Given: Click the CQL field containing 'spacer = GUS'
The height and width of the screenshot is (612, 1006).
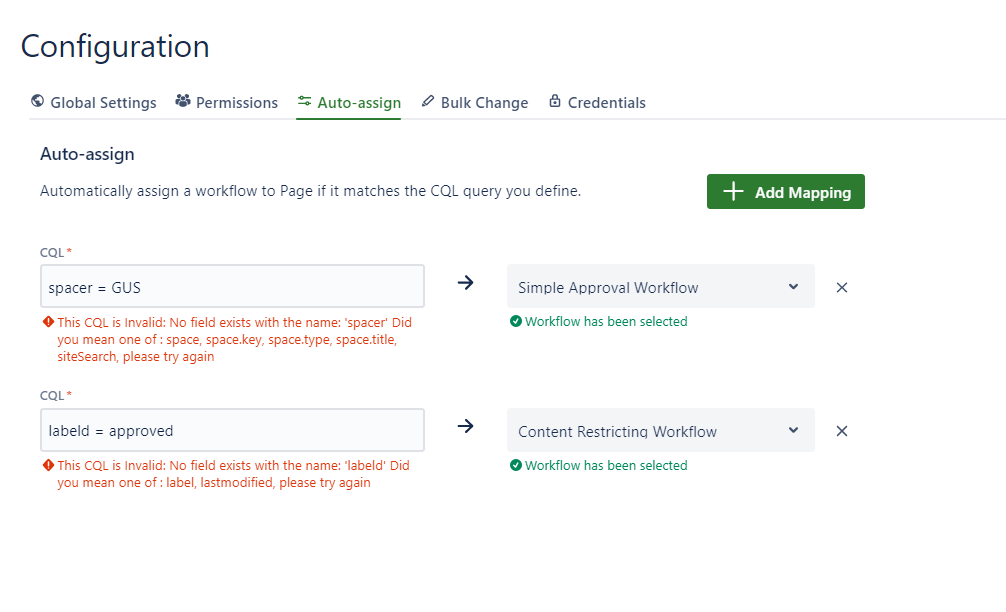Looking at the screenshot, I should pos(232,287).
